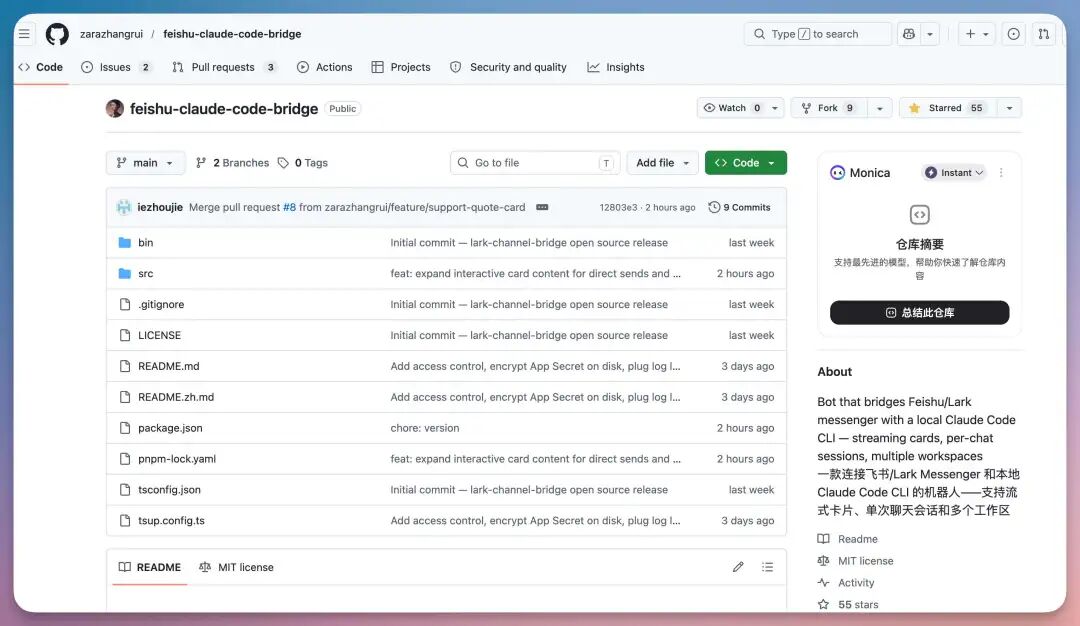Open the Insights tab
This screenshot has width=1080, height=626.
pos(616,67)
